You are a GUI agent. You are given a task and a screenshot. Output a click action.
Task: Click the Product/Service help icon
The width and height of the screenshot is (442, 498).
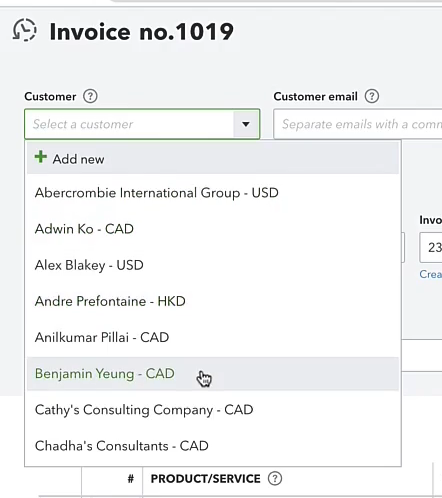coord(275,479)
